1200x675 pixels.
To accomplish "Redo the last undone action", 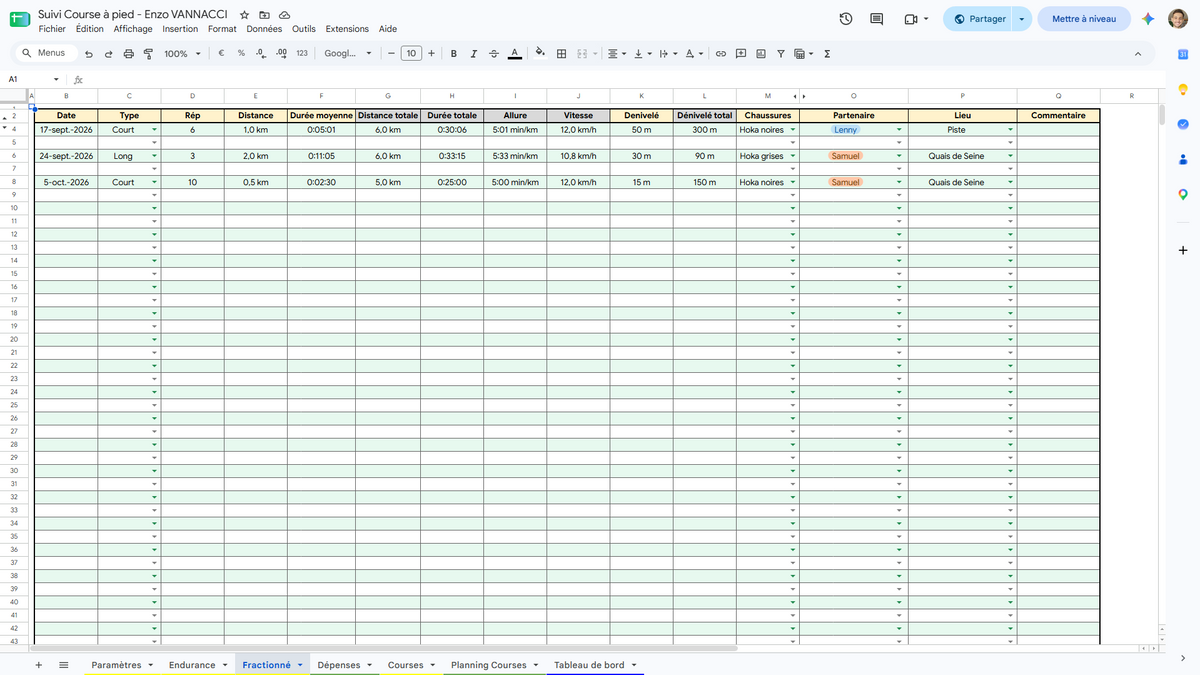I will click(108, 54).
